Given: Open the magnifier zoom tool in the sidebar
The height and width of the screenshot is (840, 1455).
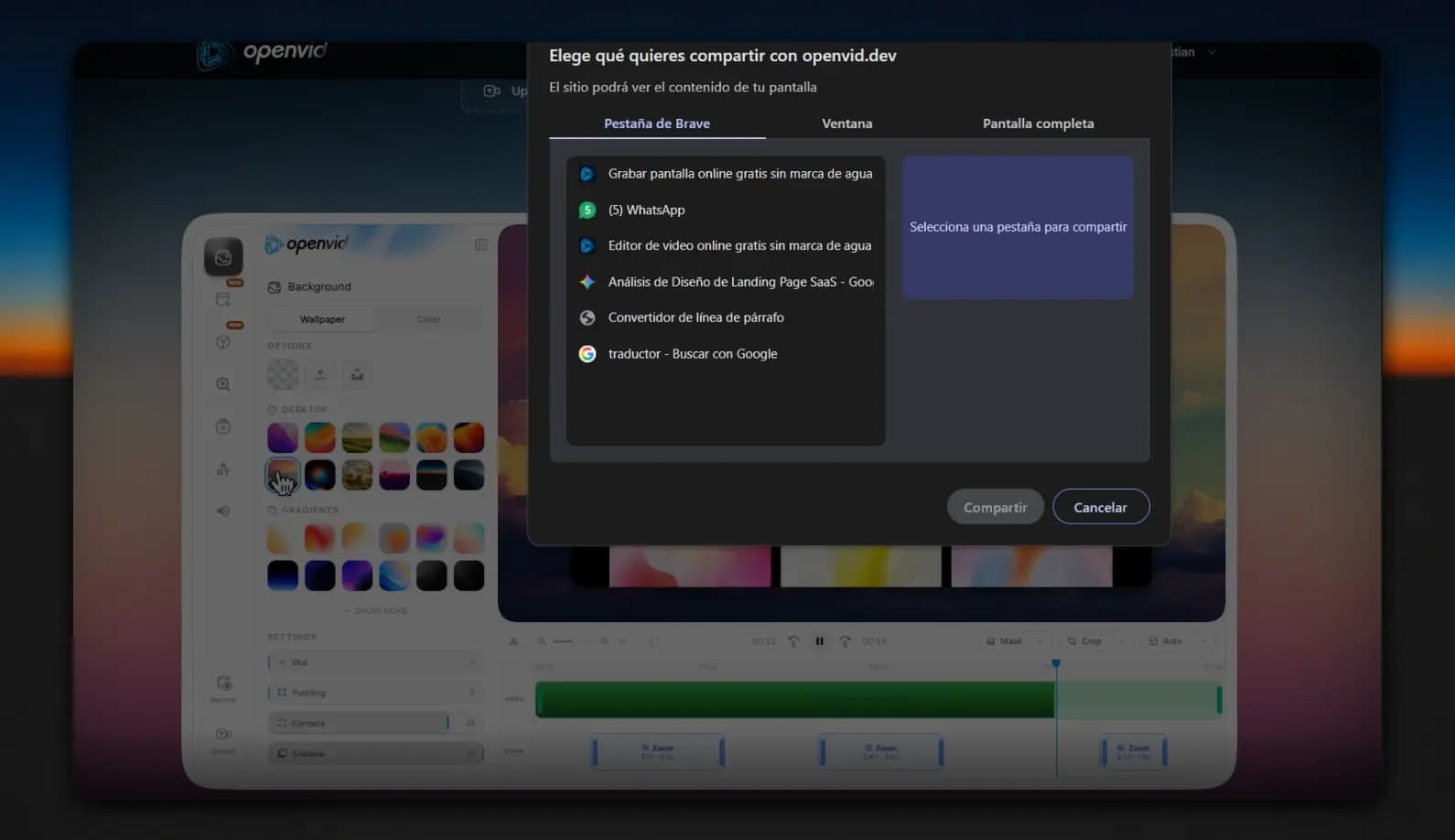Looking at the screenshot, I should point(222,384).
